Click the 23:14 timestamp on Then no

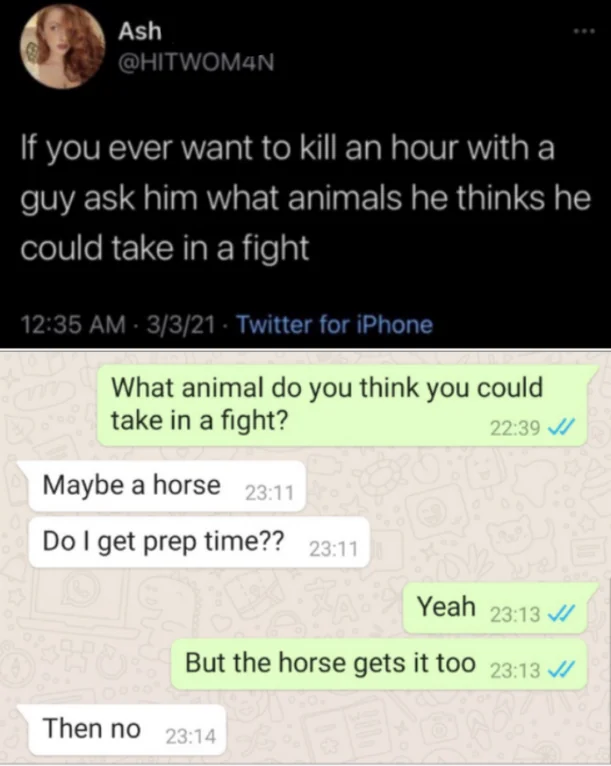(x=191, y=736)
